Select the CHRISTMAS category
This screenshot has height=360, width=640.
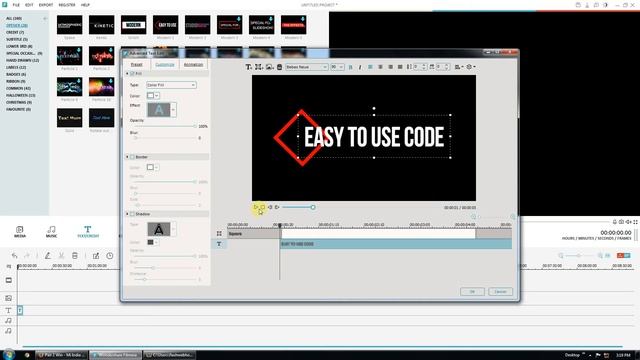(x=19, y=102)
